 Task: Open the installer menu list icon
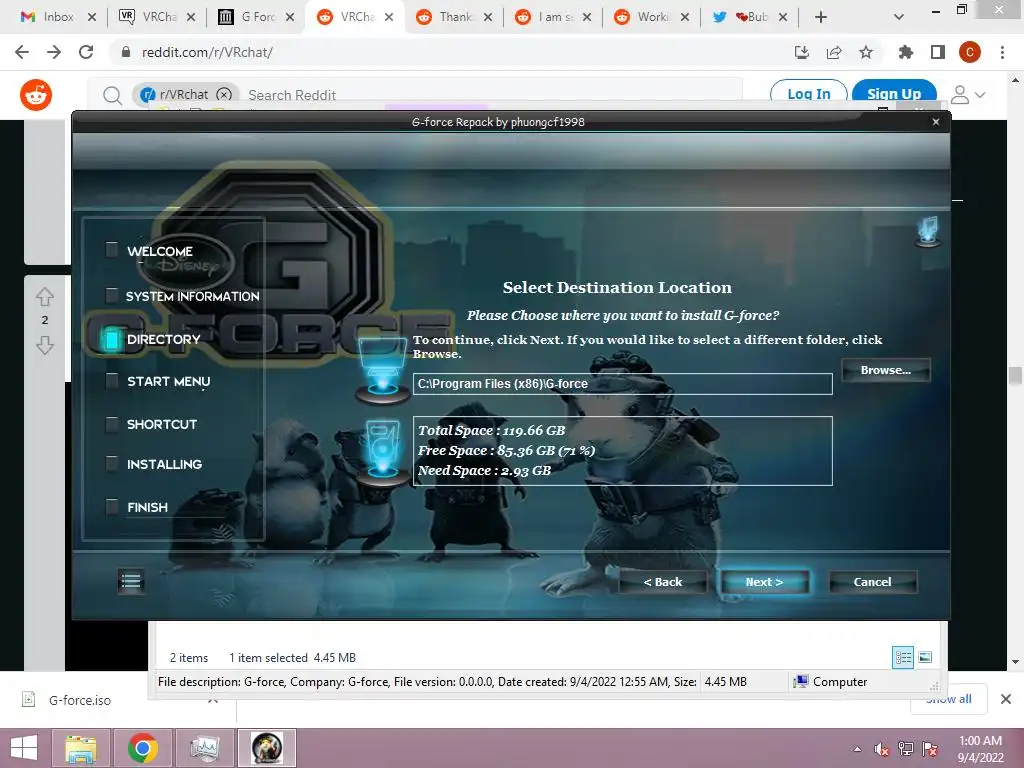[131, 581]
